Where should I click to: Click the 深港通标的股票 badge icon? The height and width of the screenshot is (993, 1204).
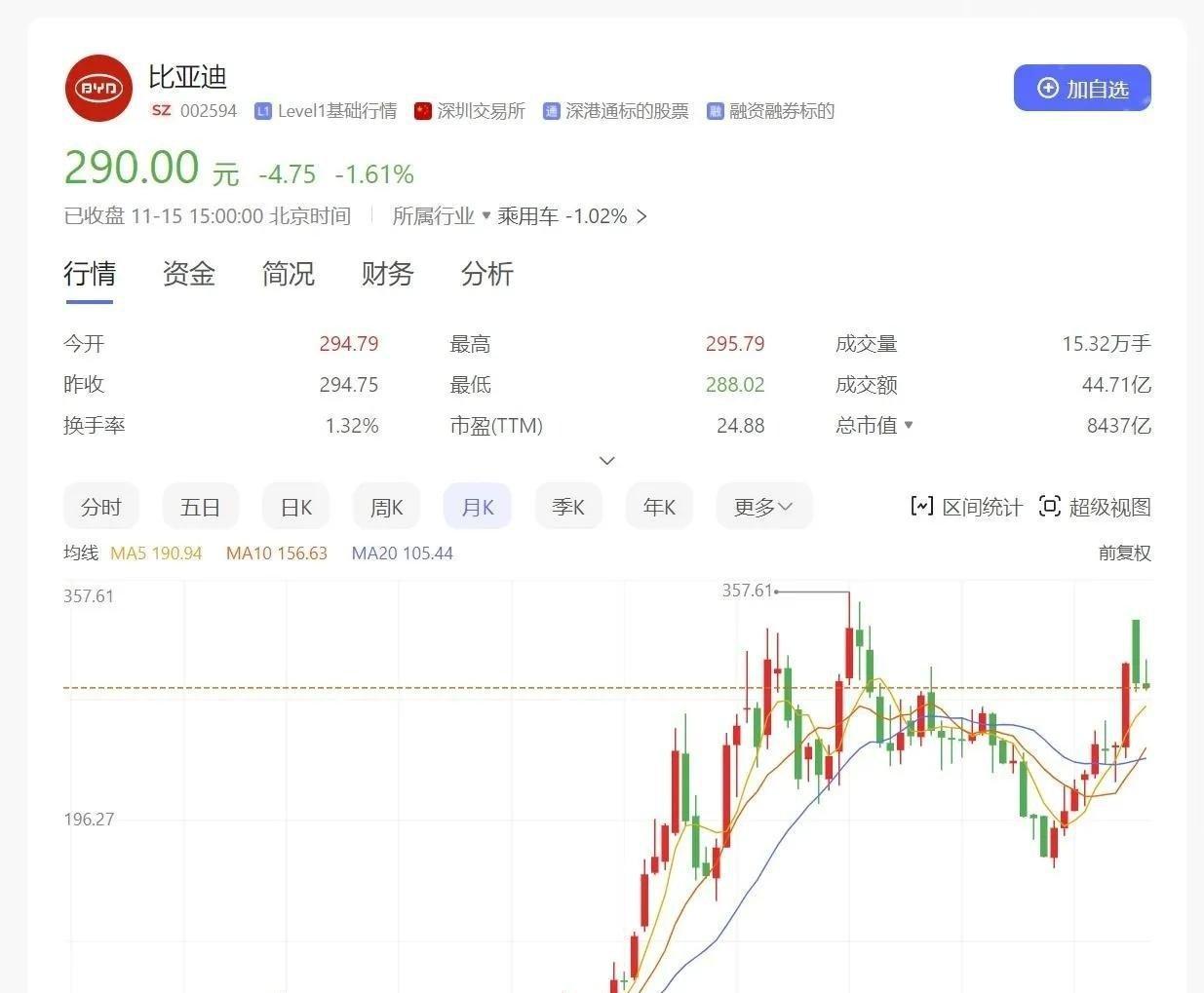(x=551, y=111)
